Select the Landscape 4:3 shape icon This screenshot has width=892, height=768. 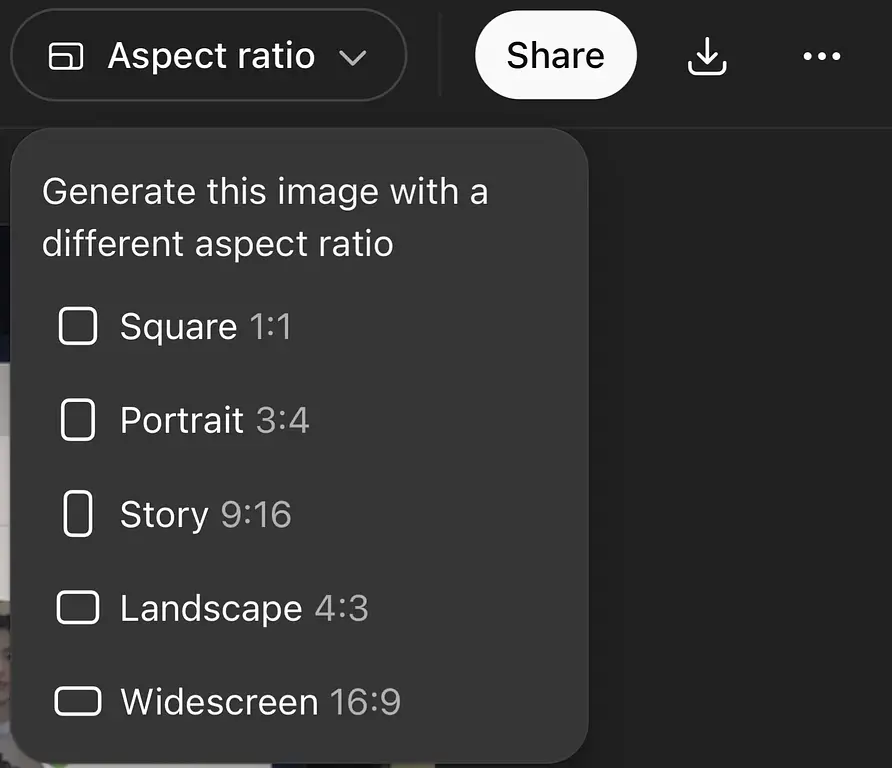[x=78, y=607]
